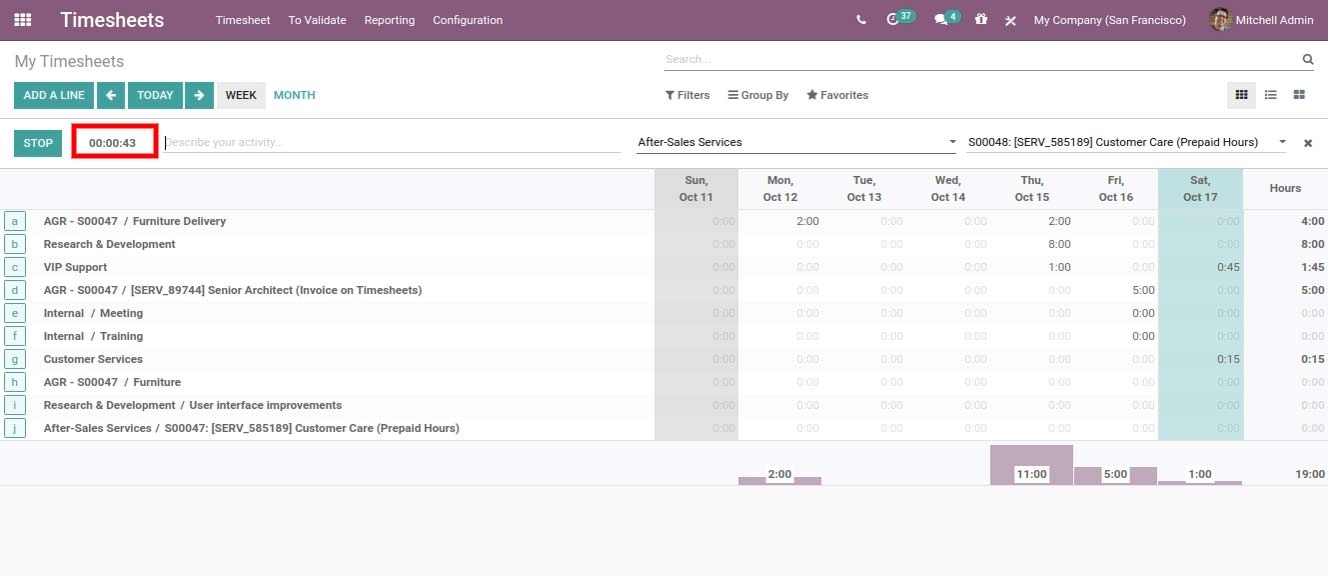Image resolution: width=1328 pixels, height=576 pixels.
Task: Click the ADD A LINE button
Action: coord(54,95)
